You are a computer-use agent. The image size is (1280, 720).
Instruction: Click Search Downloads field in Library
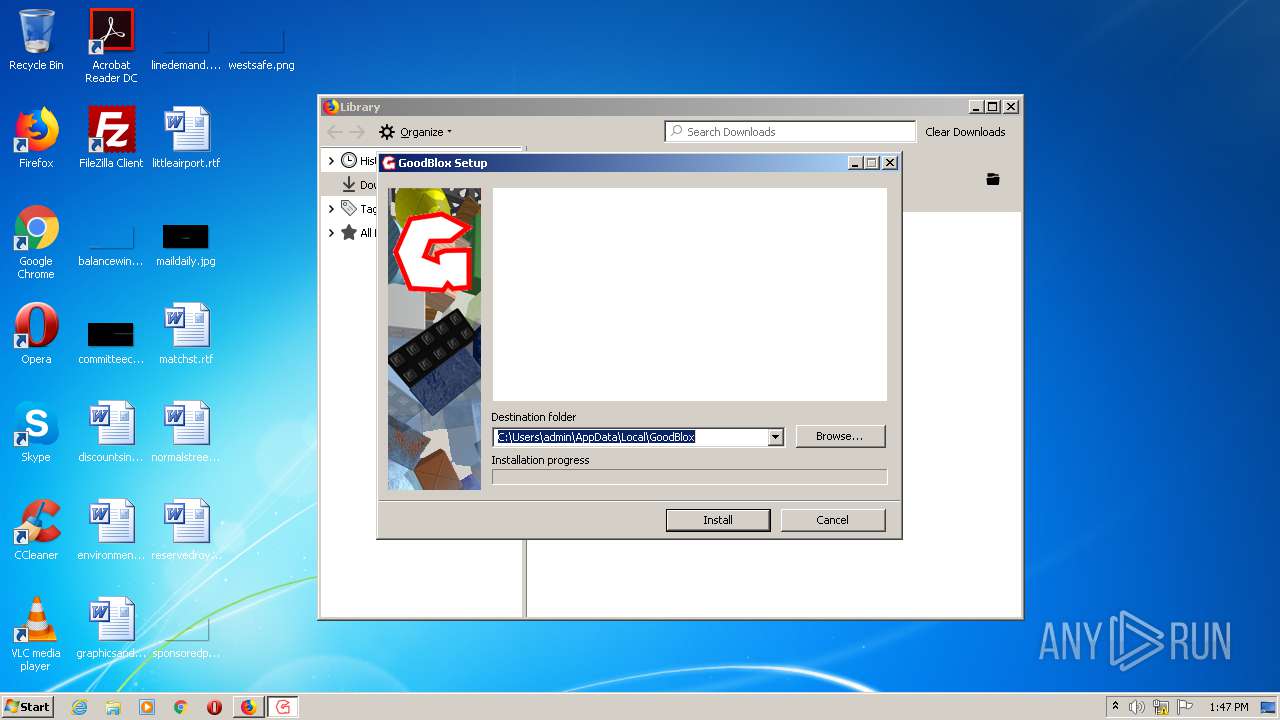[x=790, y=132]
